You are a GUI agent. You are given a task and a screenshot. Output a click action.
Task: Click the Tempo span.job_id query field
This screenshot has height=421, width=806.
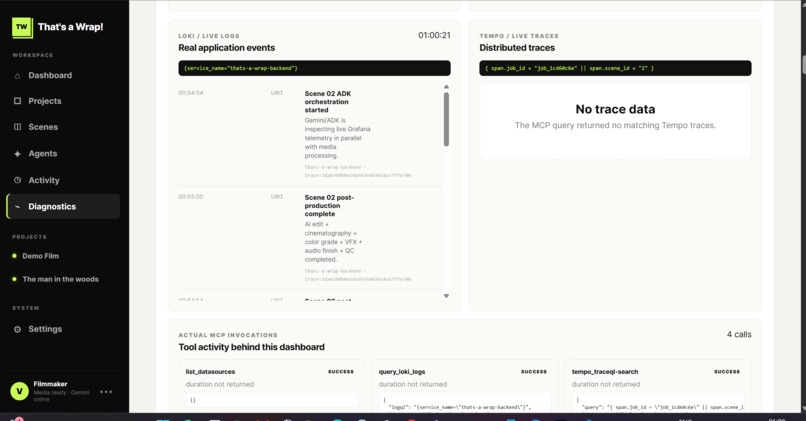point(615,68)
